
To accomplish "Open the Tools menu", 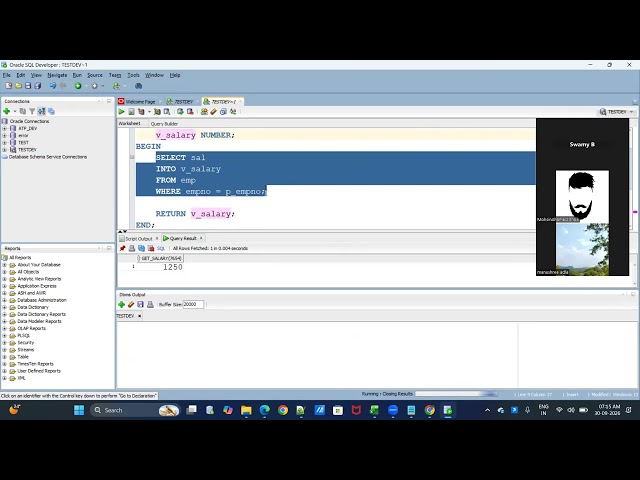I will tap(133, 75).
